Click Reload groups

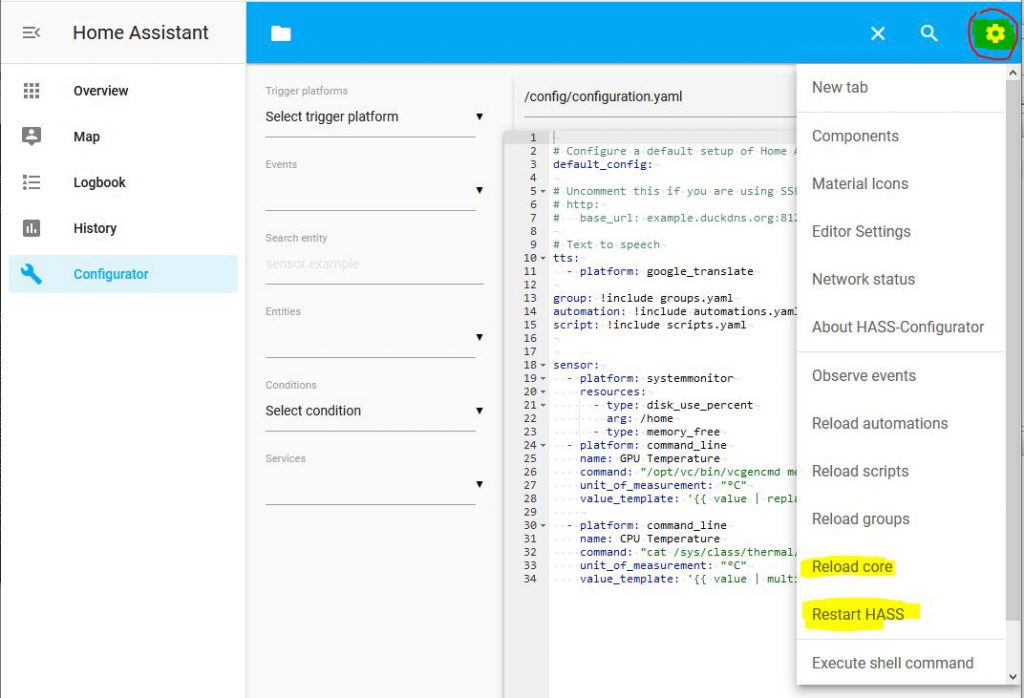901,518
